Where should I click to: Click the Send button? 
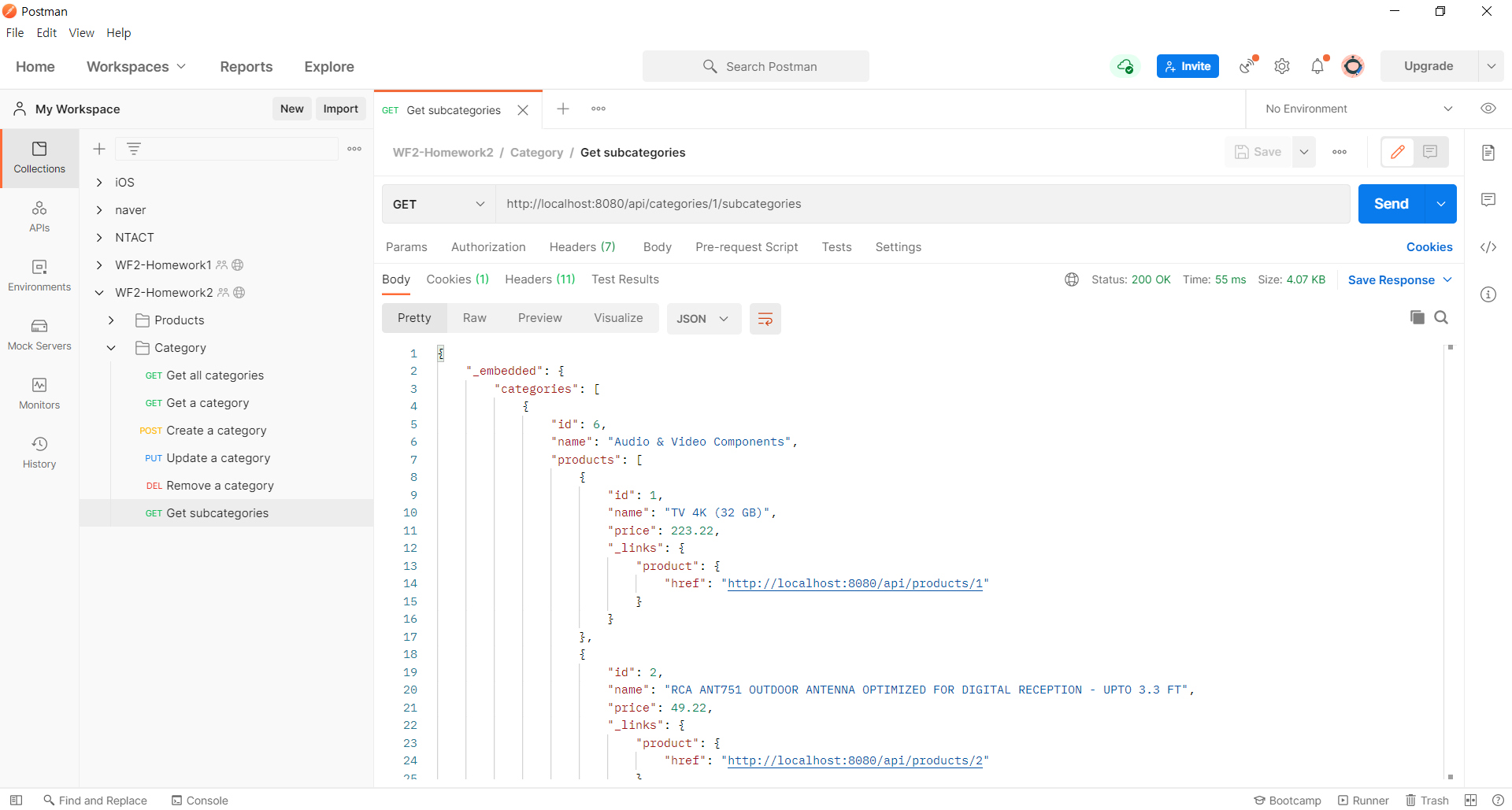click(x=1392, y=204)
